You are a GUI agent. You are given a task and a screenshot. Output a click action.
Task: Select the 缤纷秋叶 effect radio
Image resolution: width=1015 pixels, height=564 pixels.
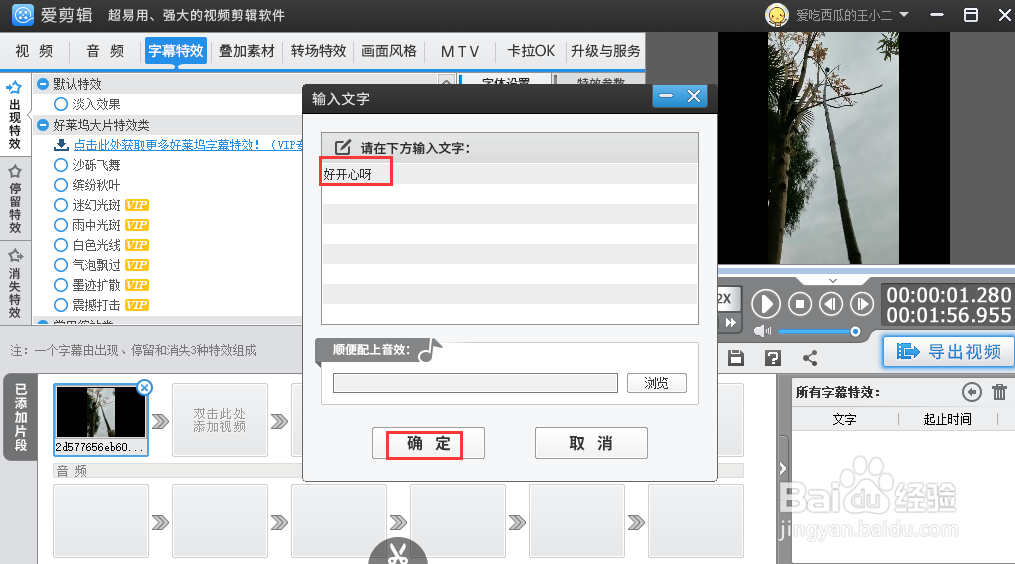pos(61,185)
